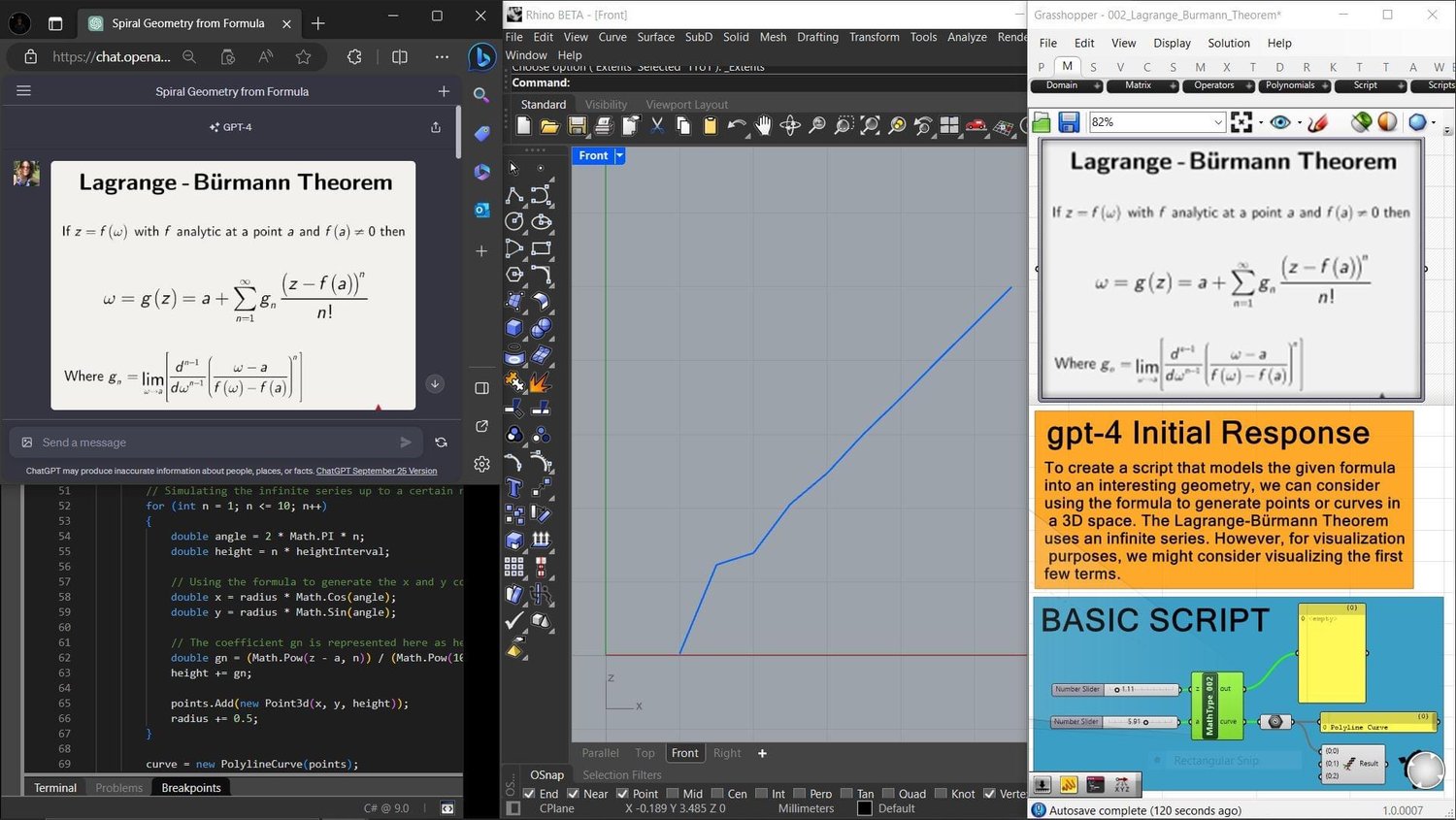Image resolution: width=1456 pixels, height=820 pixels.
Task: Click the Zoom Extents icon in Grasshopper toolbar
Action: pos(1241,122)
